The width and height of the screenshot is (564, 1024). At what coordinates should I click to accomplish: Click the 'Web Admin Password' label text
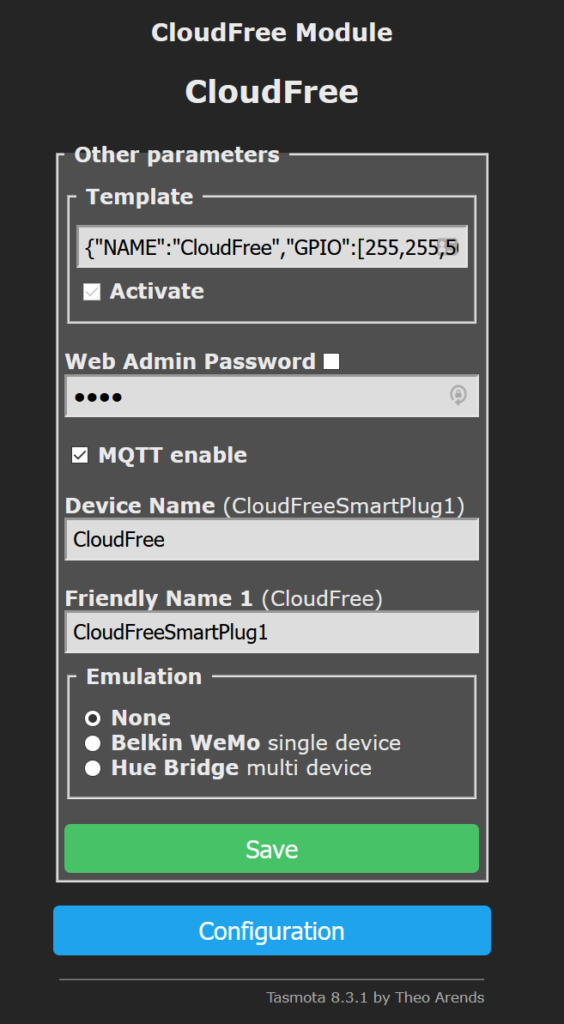click(191, 361)
